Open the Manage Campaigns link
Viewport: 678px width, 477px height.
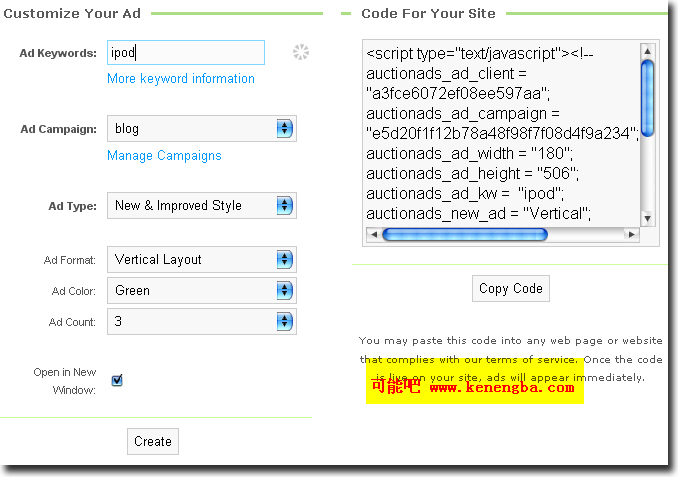164,155
